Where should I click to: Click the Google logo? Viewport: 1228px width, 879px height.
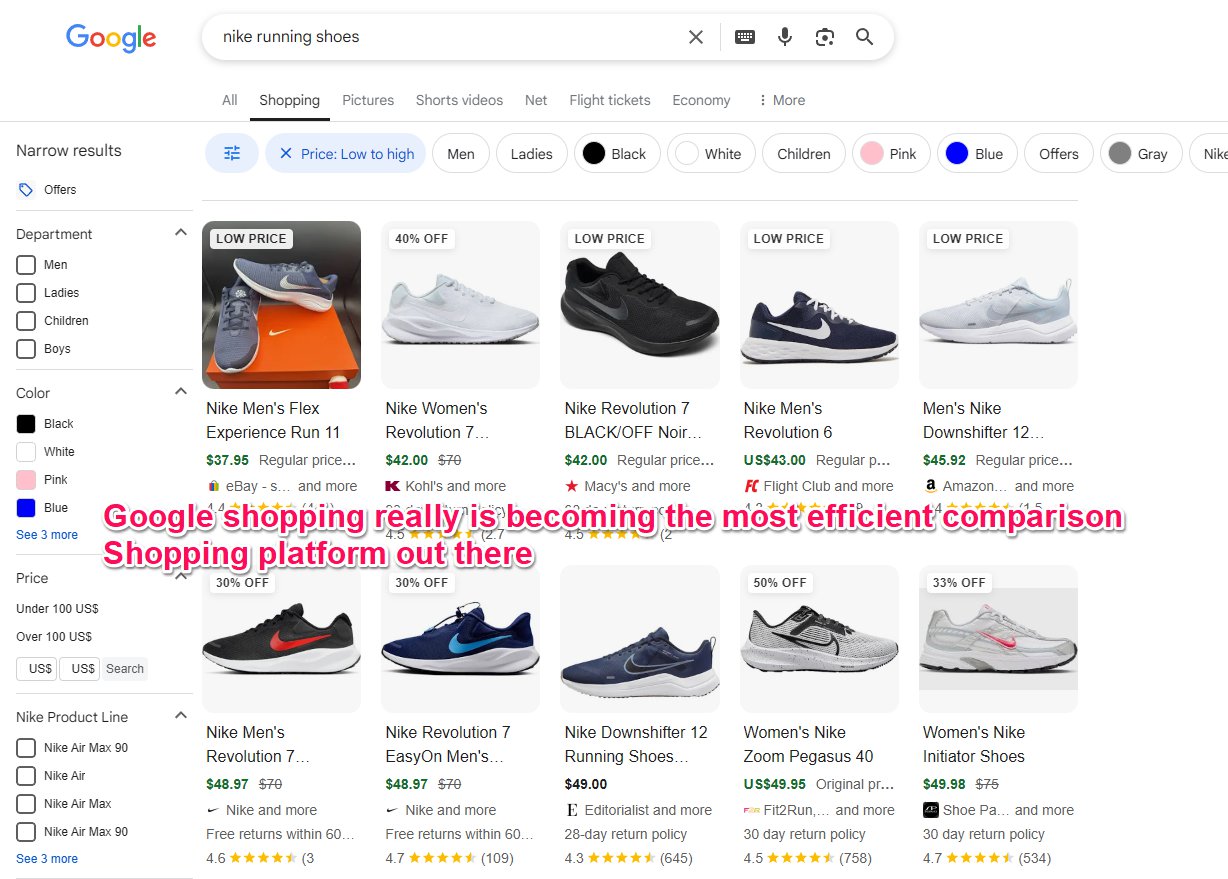[111, 38]
